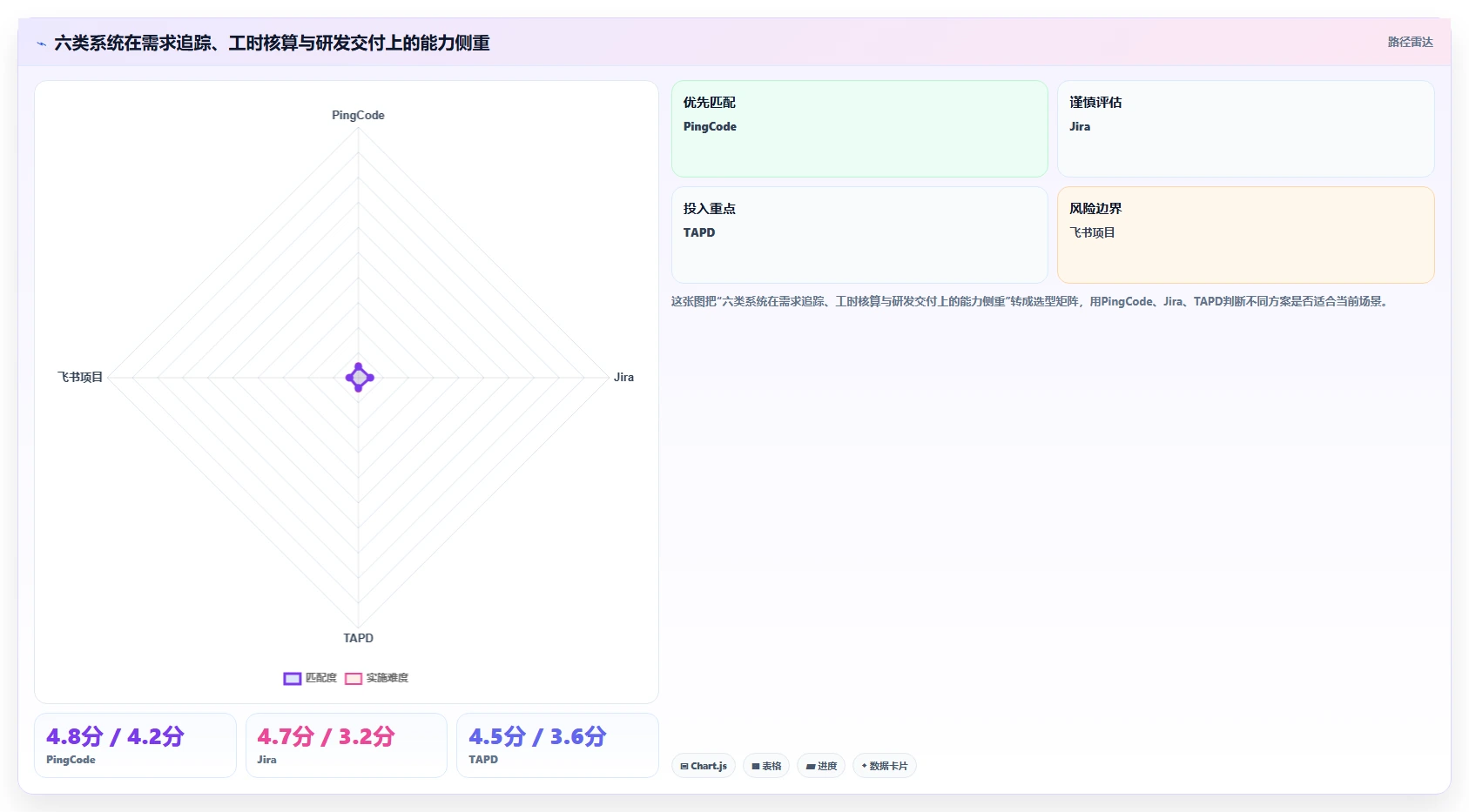The width and height of the screenshot is (1469, 812).
Task: Open the 投入重点 card
Action: pos(859,235)
